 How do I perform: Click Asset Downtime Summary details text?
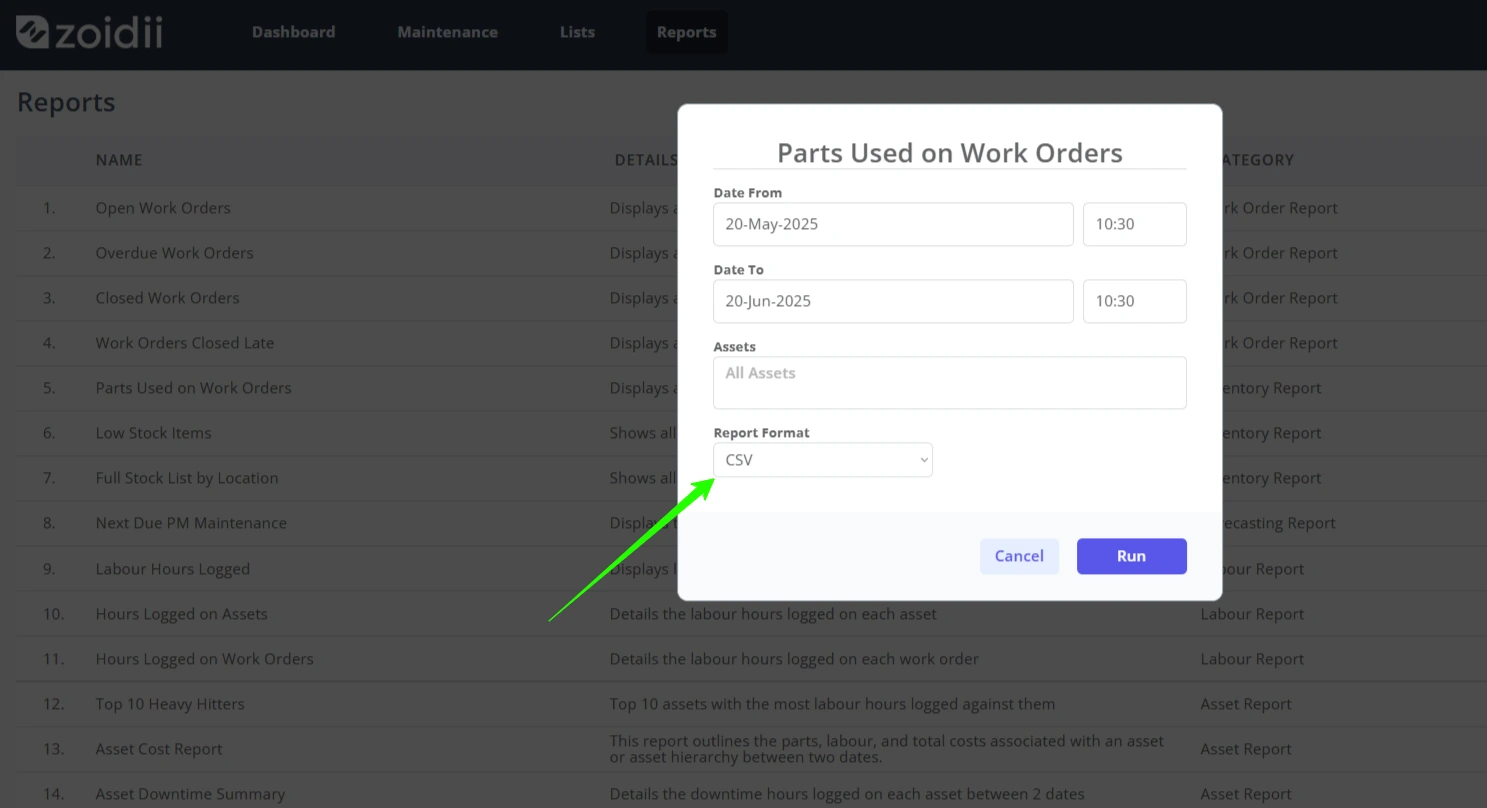[x=847, y=794]
